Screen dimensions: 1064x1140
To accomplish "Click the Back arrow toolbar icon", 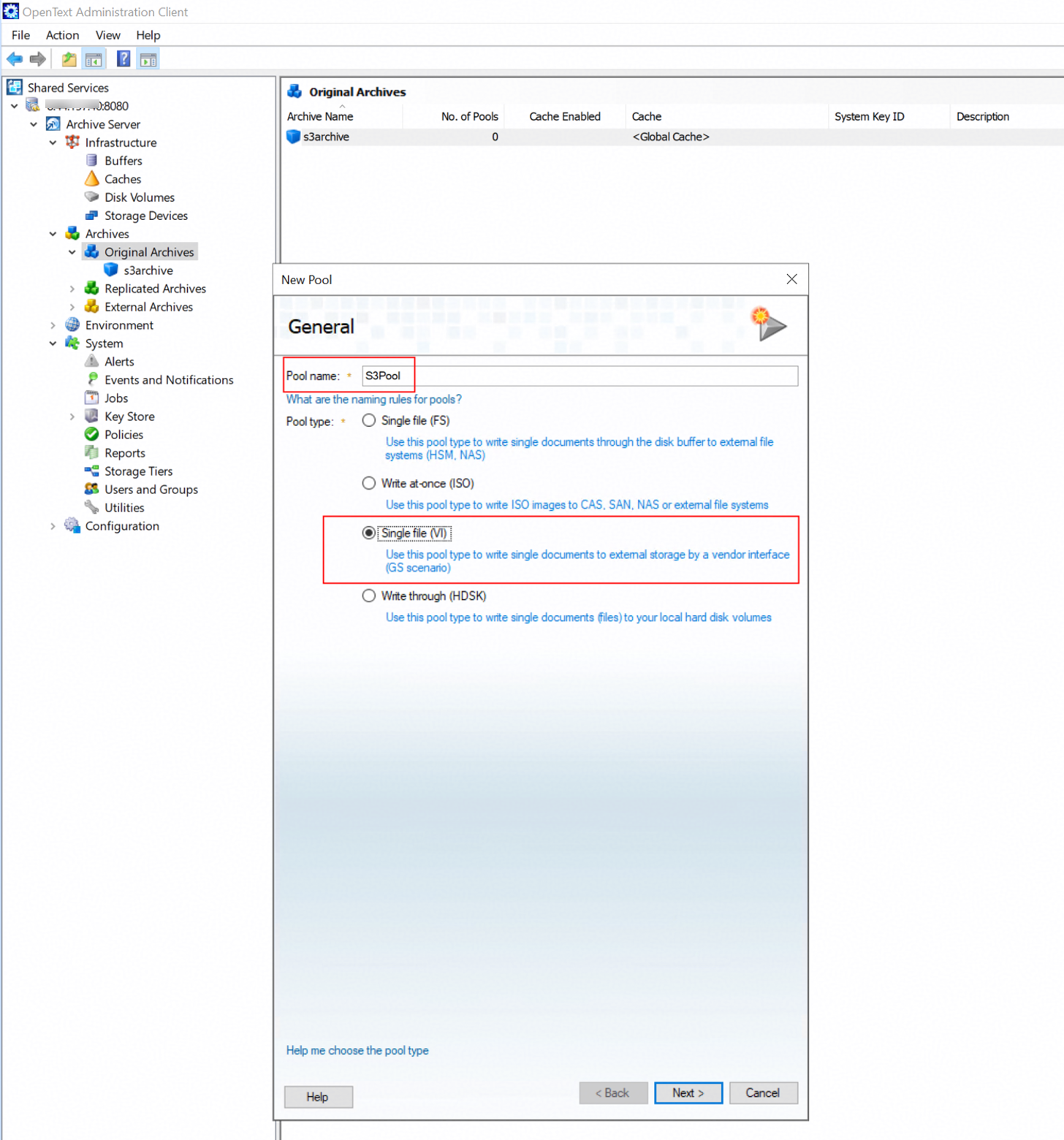I will (15, 59).
